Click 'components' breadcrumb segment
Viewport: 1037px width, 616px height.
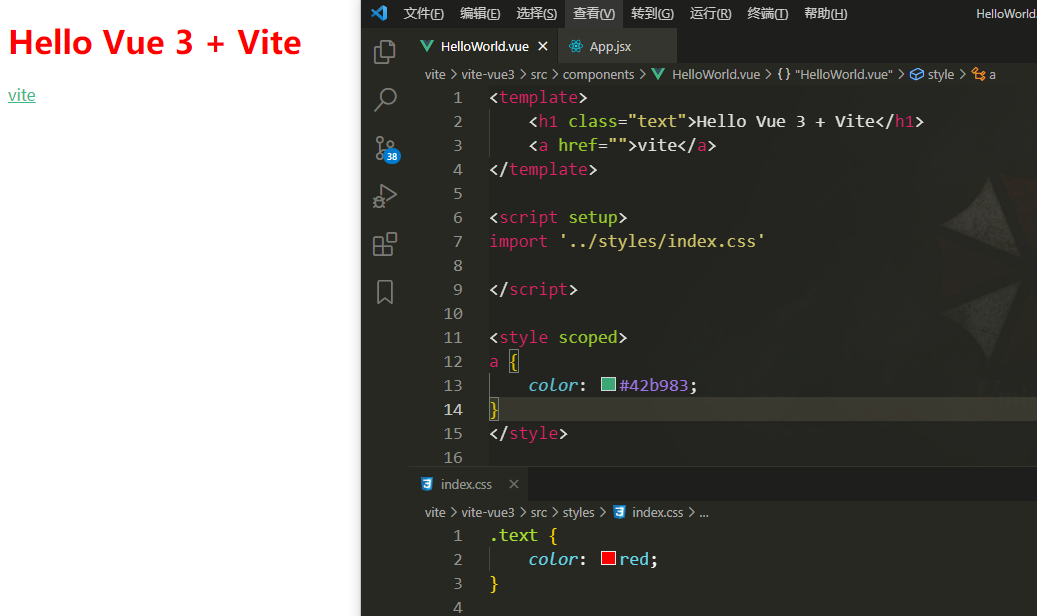[599, 74]
